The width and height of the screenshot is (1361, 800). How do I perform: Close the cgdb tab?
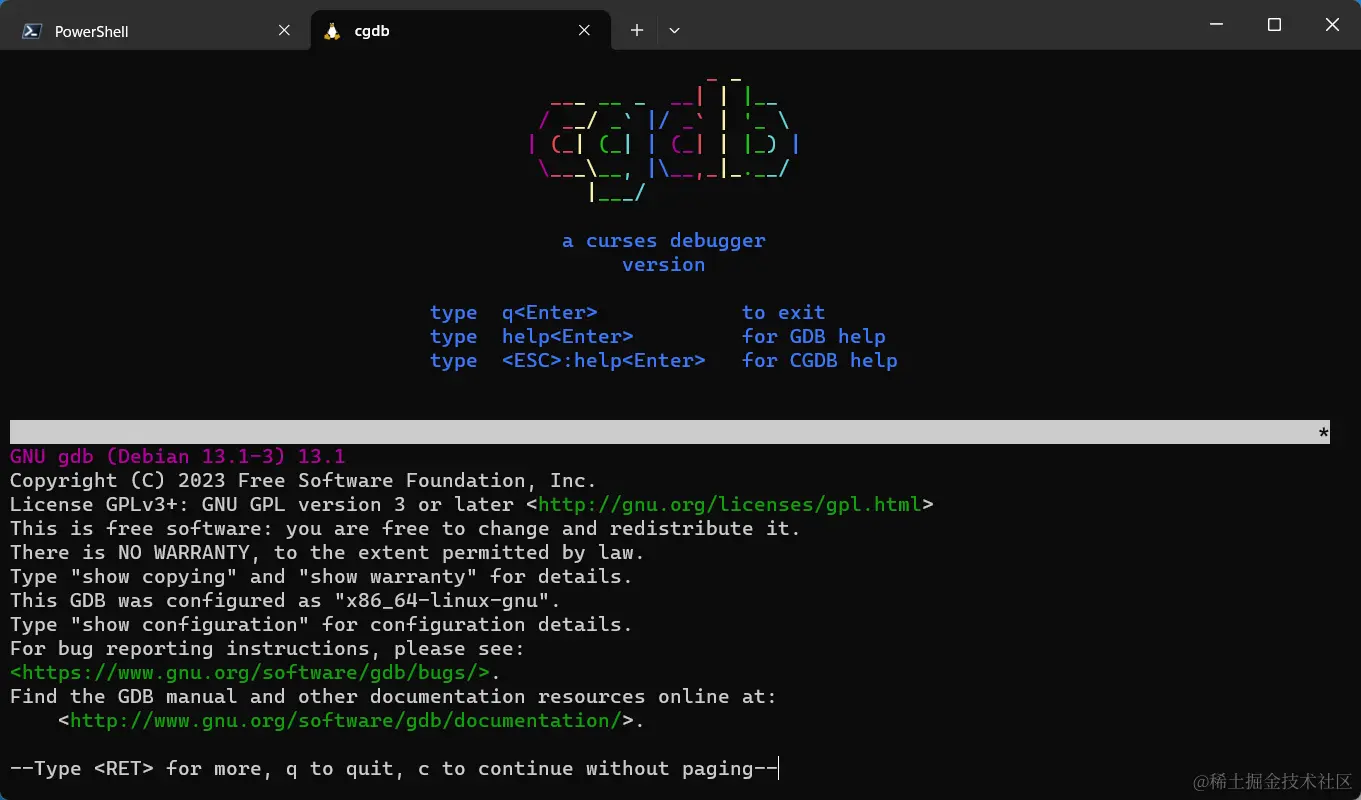584,31
